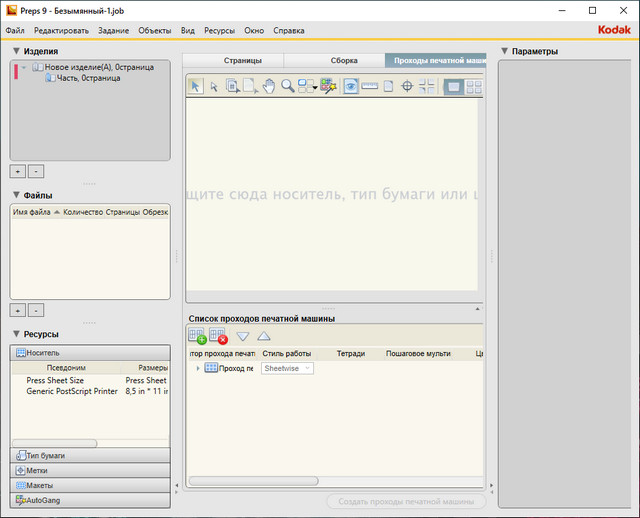Activate the magnifier zoom tool
Image resolution: width=640 pixels, height=518 pixels.
(287, 87)
